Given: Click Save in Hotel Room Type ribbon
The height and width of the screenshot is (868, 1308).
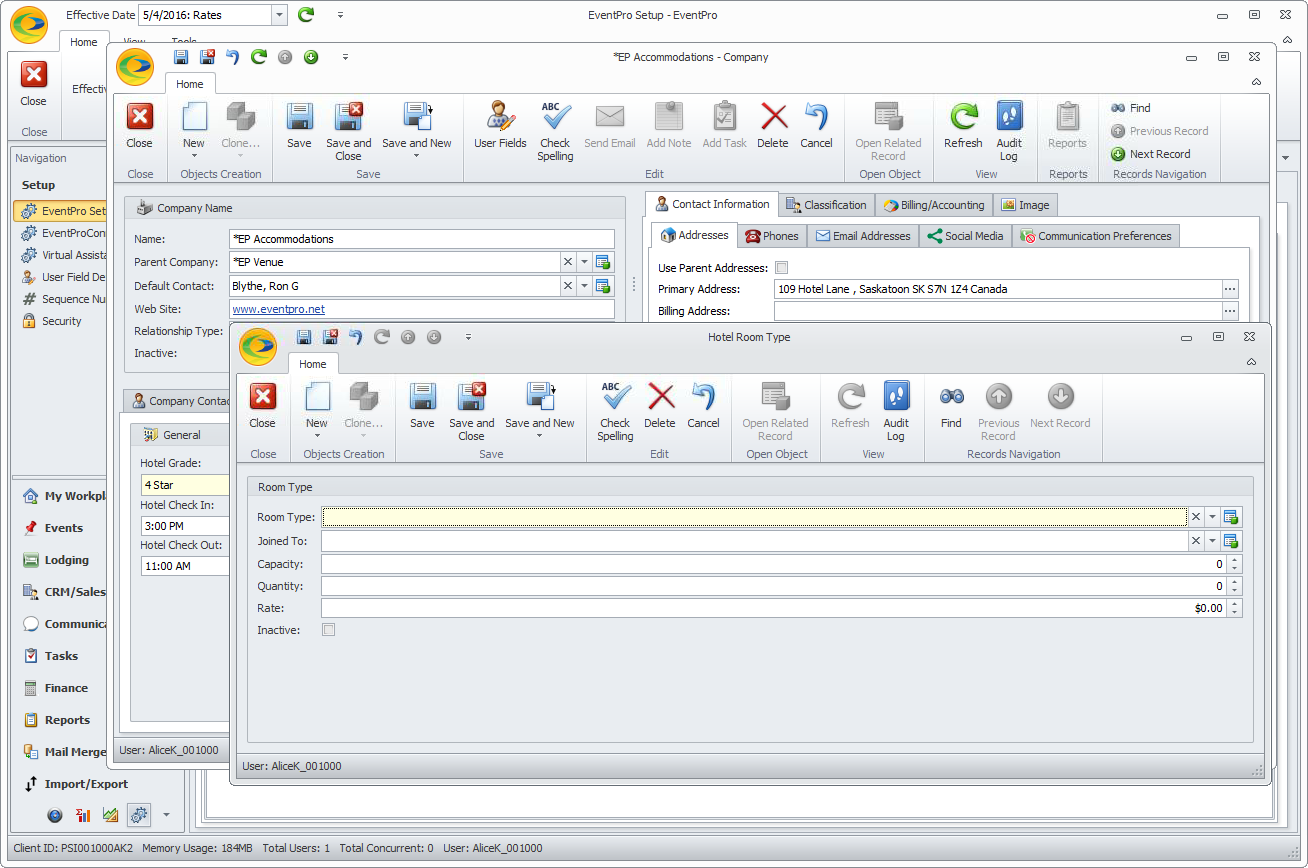Looking at the screenshot, I should pyautogui.click(x=422, y=406).
